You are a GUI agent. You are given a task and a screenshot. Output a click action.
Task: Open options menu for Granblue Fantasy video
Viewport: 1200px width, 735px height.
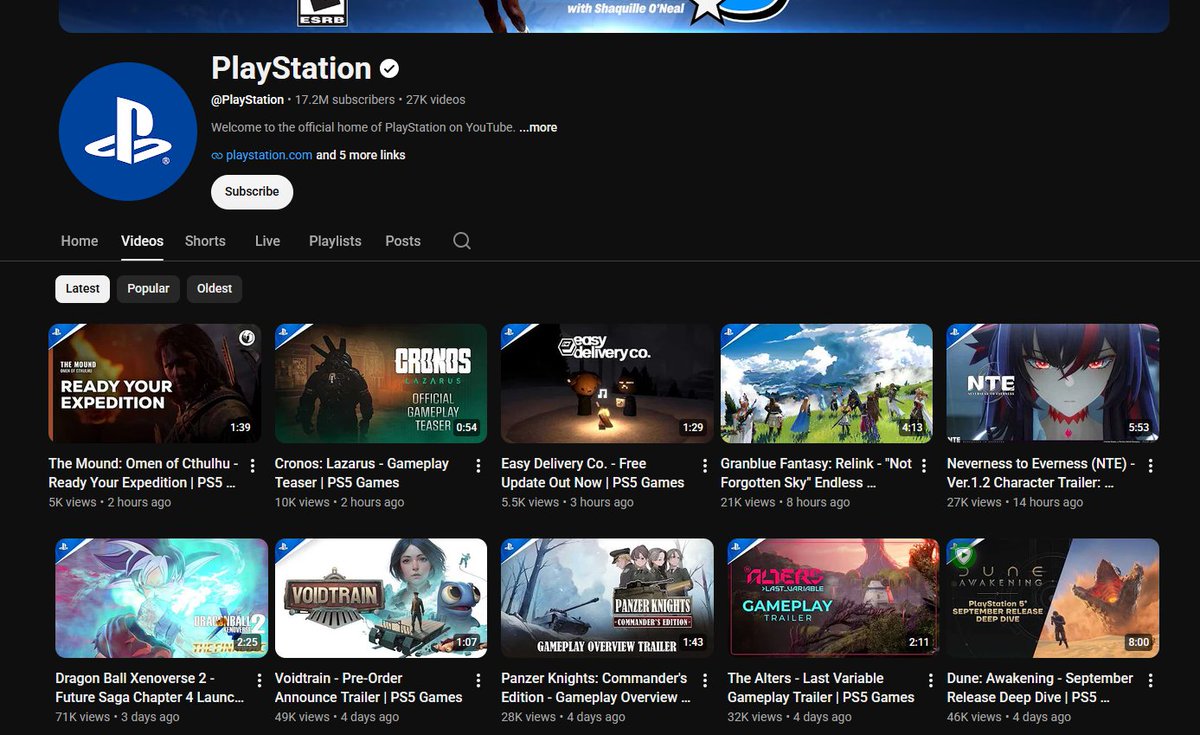[x=925, y=466]
